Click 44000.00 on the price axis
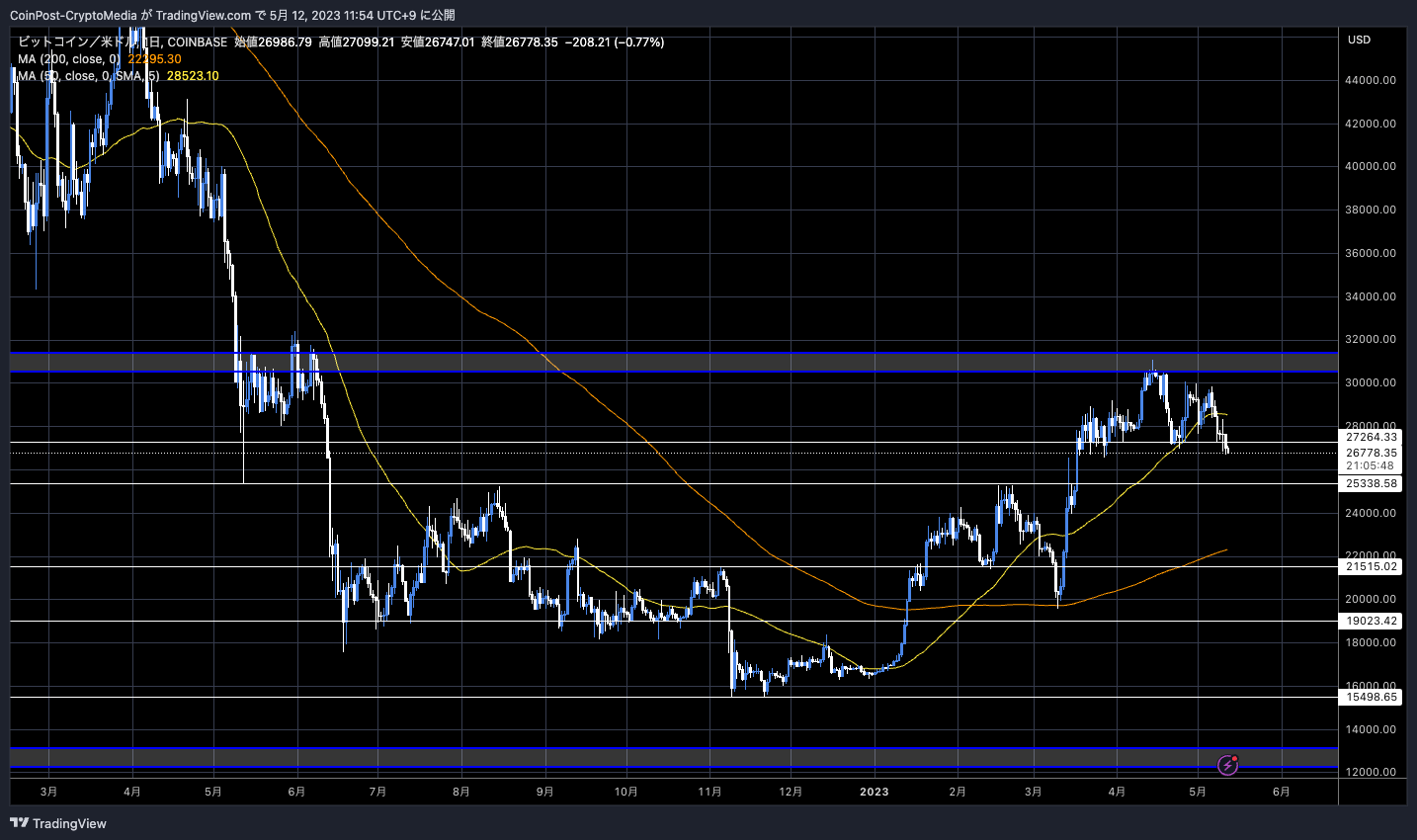The height and width of the screenshot is (840, 1417). pos(1371,80)
